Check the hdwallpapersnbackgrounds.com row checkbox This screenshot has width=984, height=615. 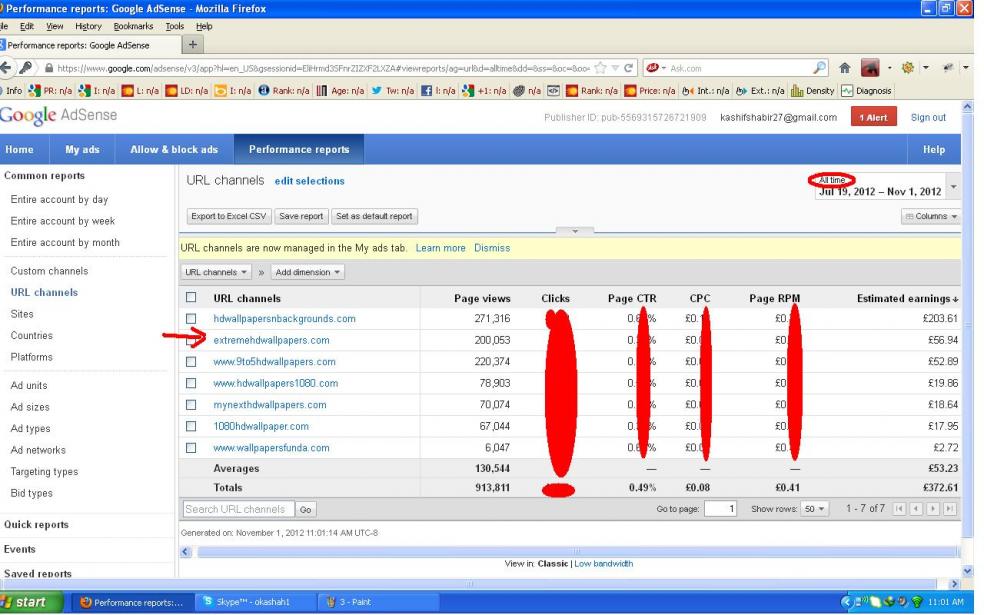[191, 319]
